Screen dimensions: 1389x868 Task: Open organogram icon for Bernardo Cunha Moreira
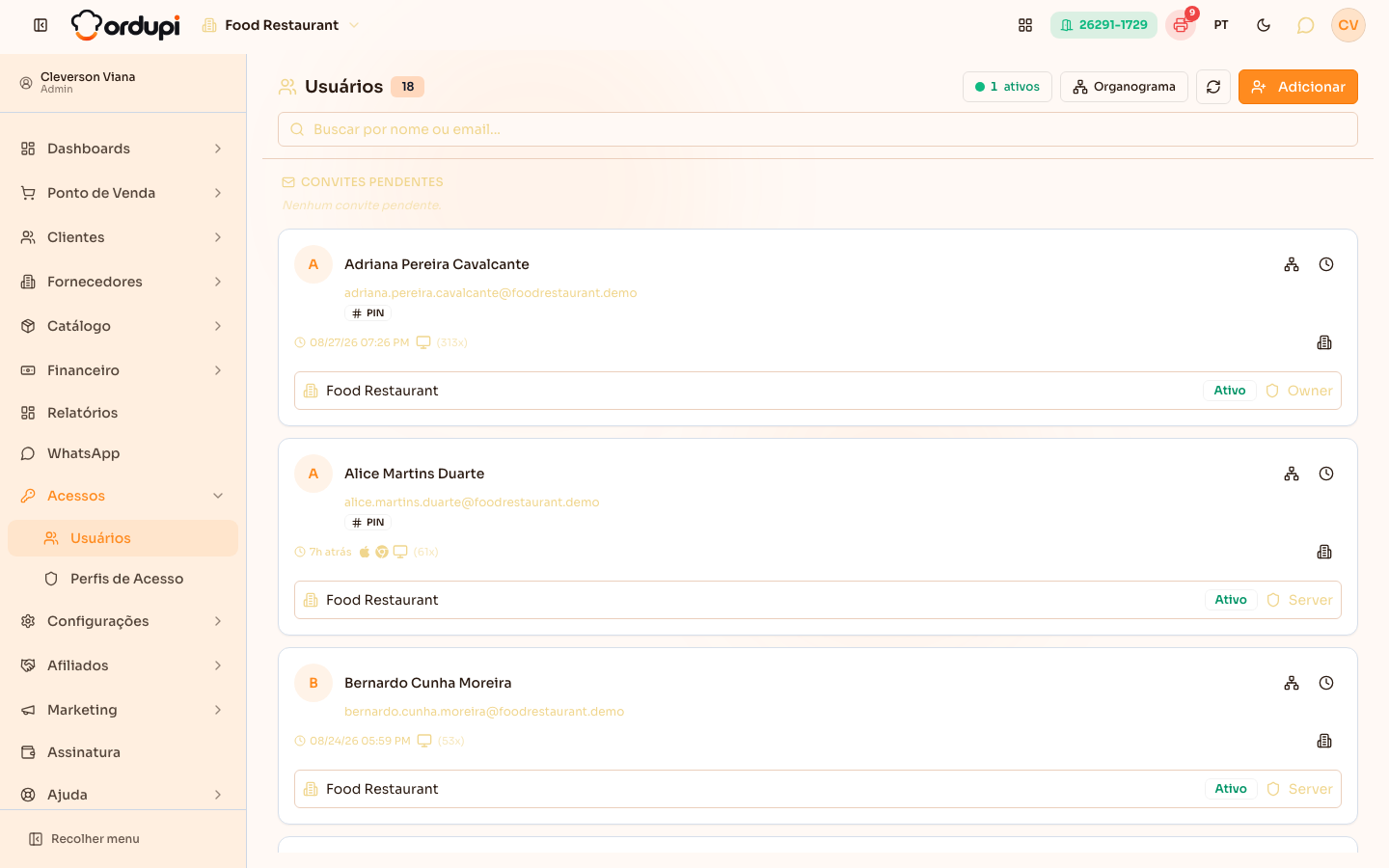point(1292,683)
